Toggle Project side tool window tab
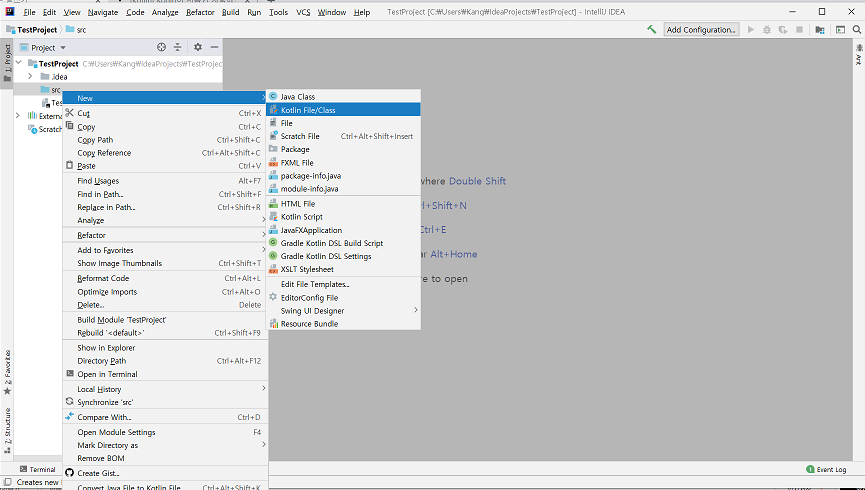Viewport: 865px width, 490px height. coord(7,62)
